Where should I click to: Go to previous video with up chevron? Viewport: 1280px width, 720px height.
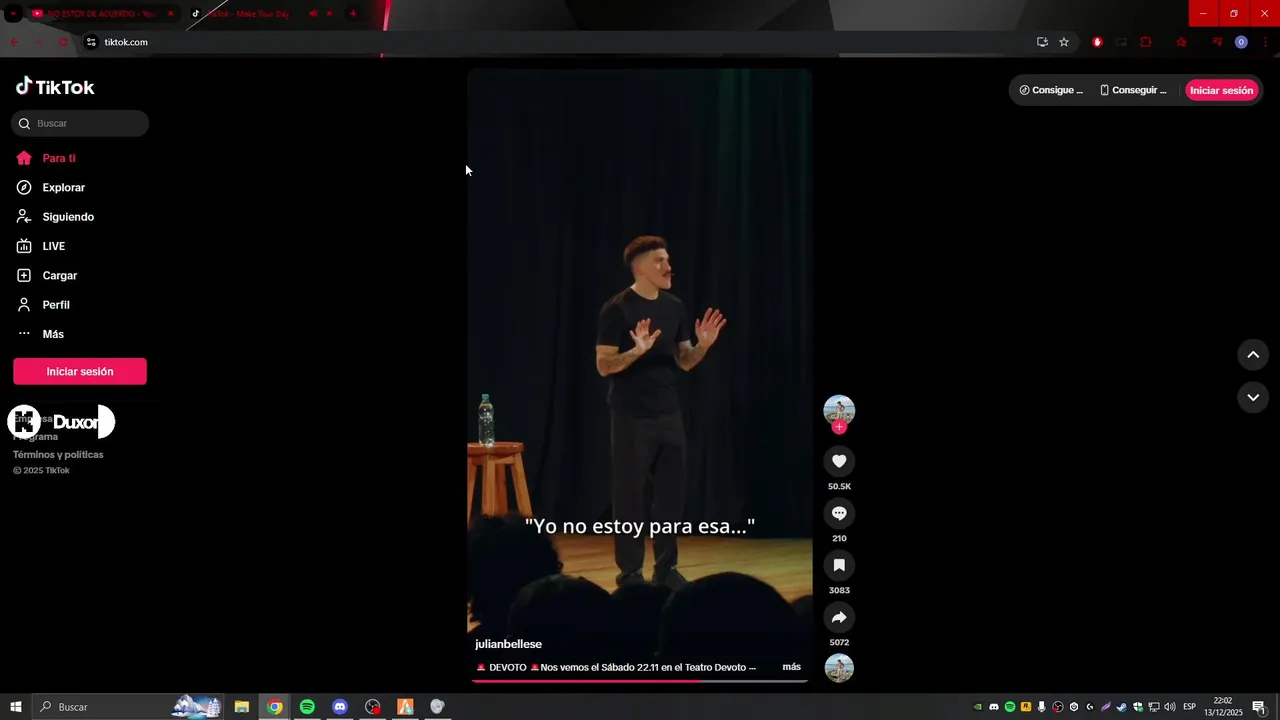pos(1253,355)
